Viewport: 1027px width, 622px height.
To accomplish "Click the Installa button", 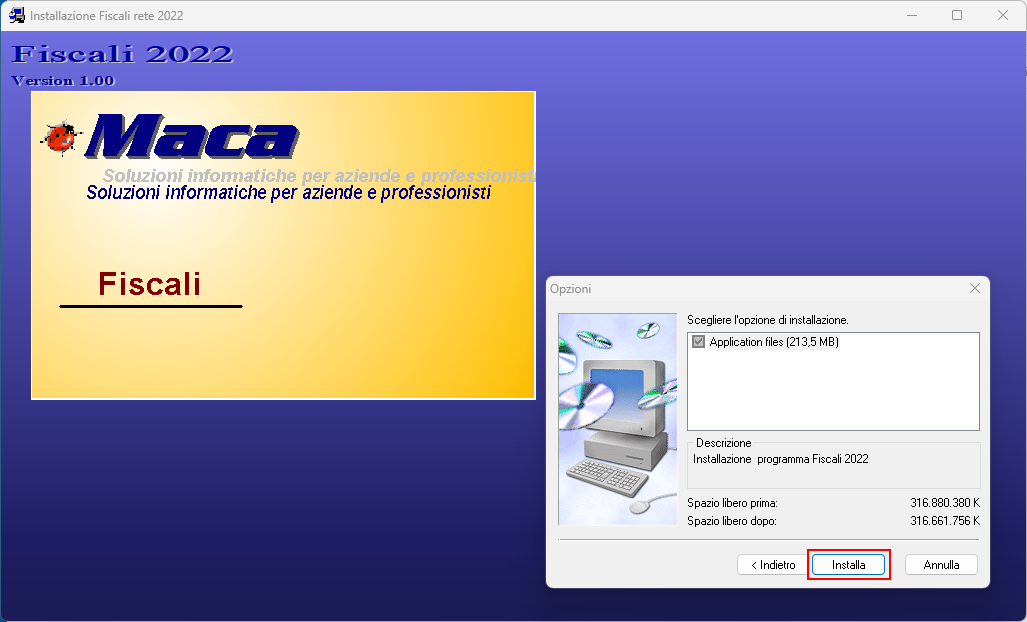I will [x=848, y=564].
